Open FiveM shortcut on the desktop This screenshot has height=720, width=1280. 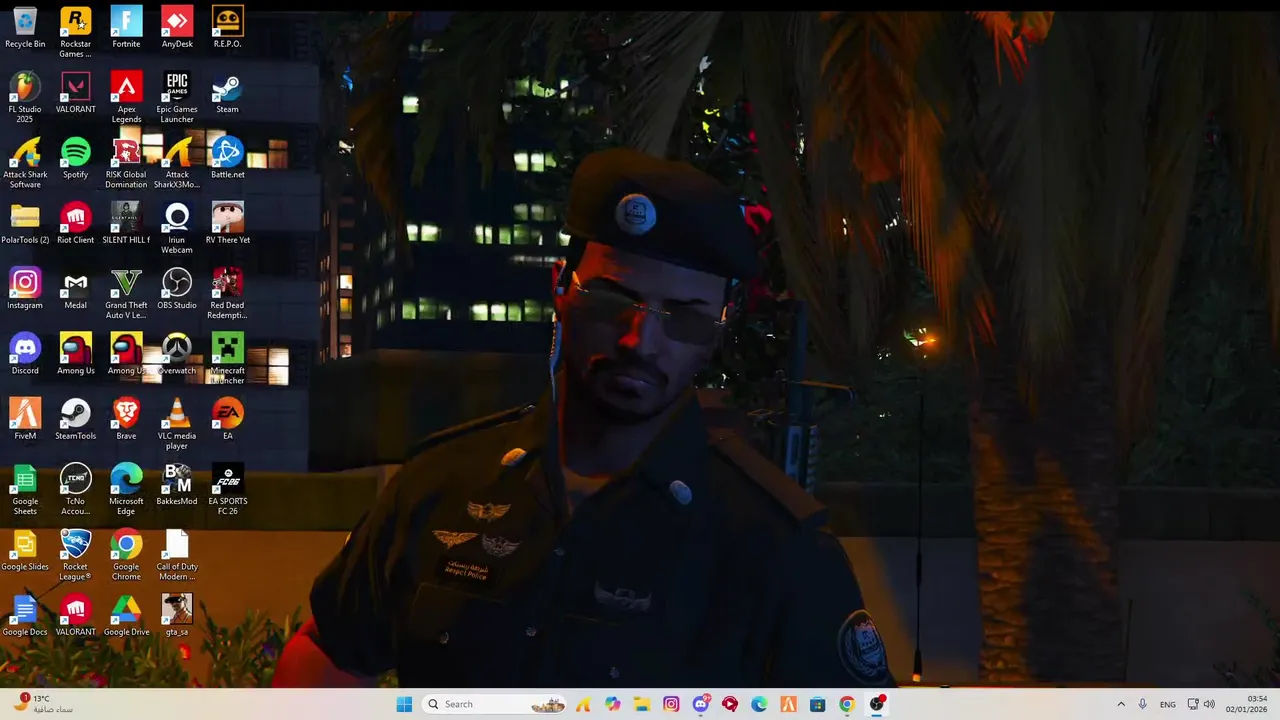(x=25, y=420)
